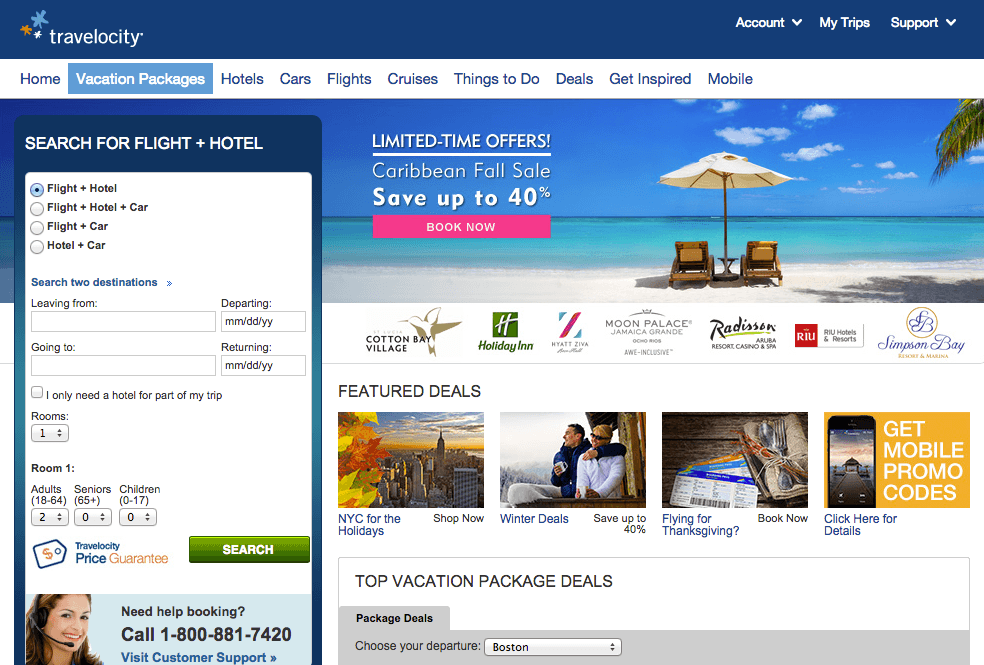Click the RIU Hotels & Resorts logo
984x665 pixels.
828,336
